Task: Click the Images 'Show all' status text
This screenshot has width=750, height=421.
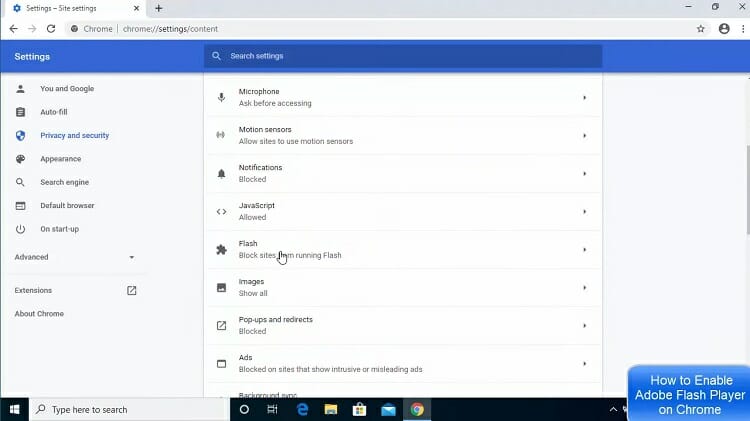Action: pyautogui.click(x=253, y=293)
